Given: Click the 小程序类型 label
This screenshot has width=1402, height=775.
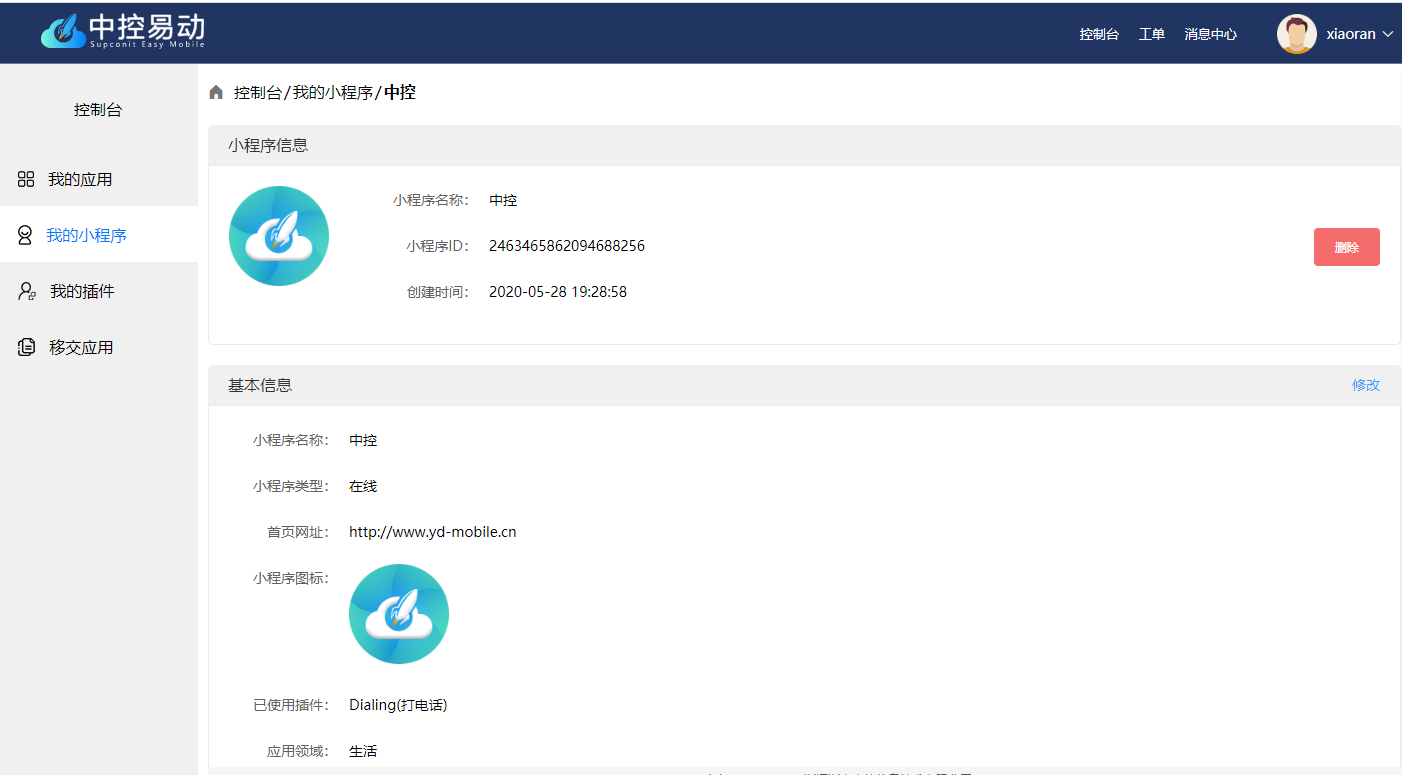Looking at the screenshot, I should (291, 486).
